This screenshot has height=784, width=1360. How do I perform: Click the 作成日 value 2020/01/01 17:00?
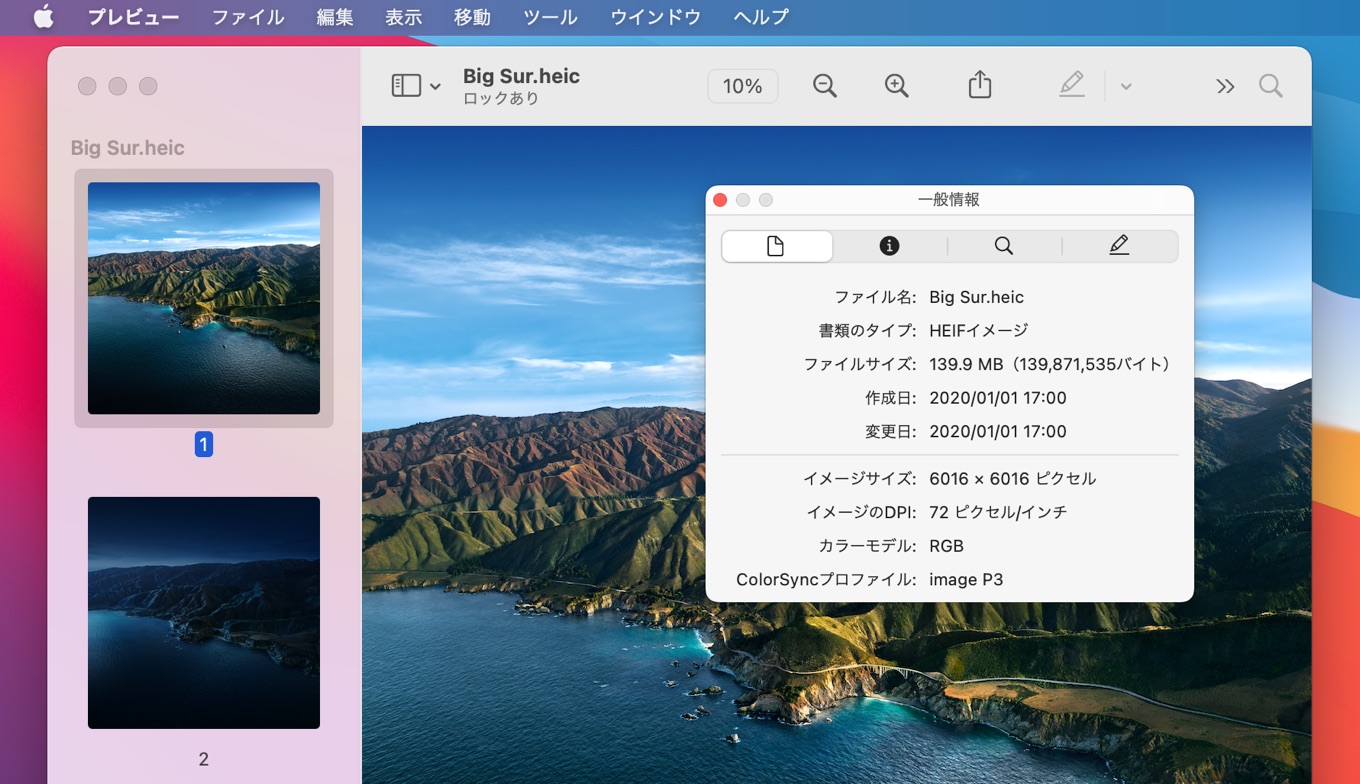pos(998,398)
